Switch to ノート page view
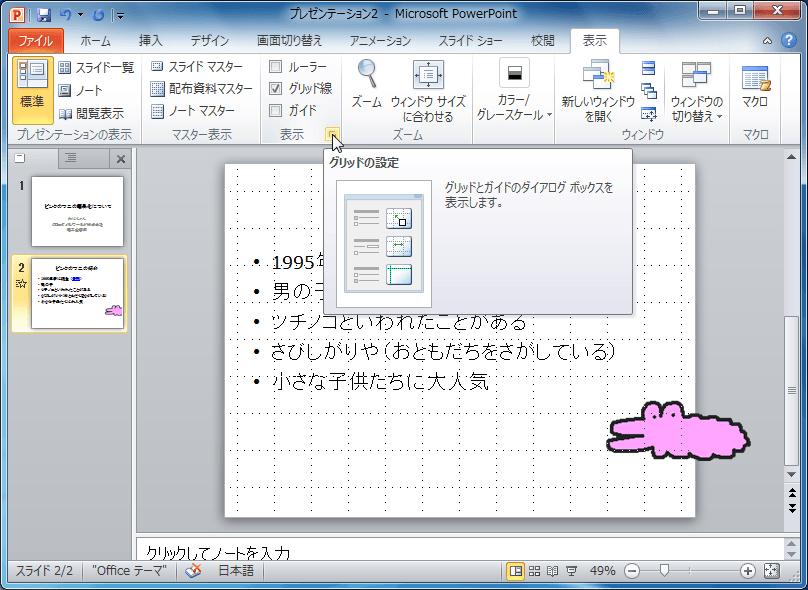 coord(81,91)
